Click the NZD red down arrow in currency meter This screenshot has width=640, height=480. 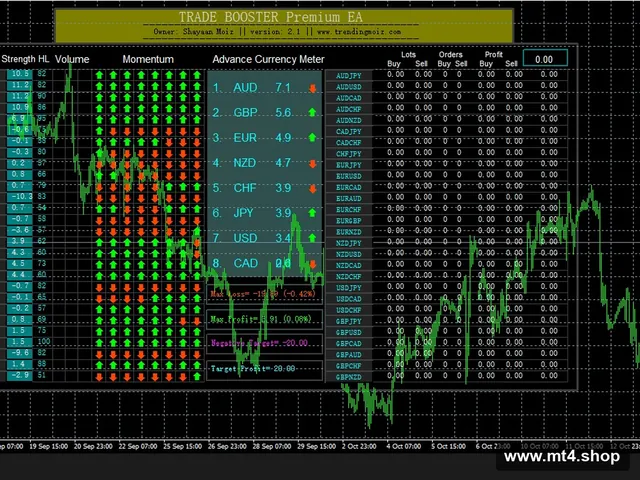(x=312, y=163)
